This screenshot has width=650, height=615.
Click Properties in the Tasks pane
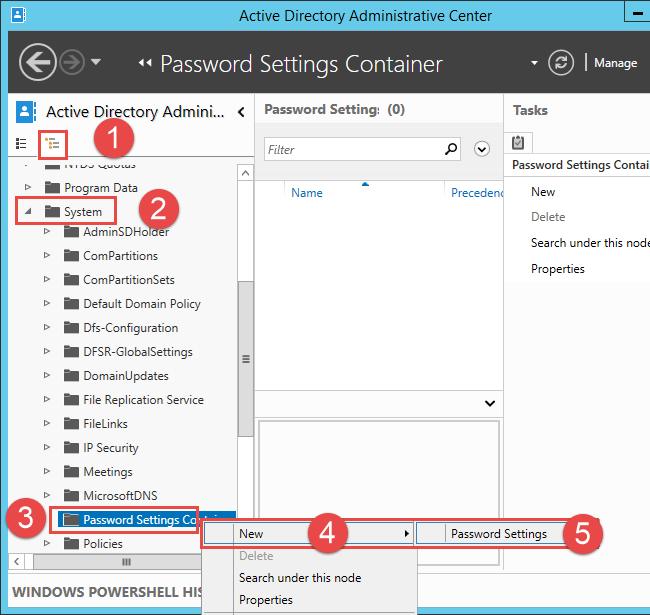point(558,269)
